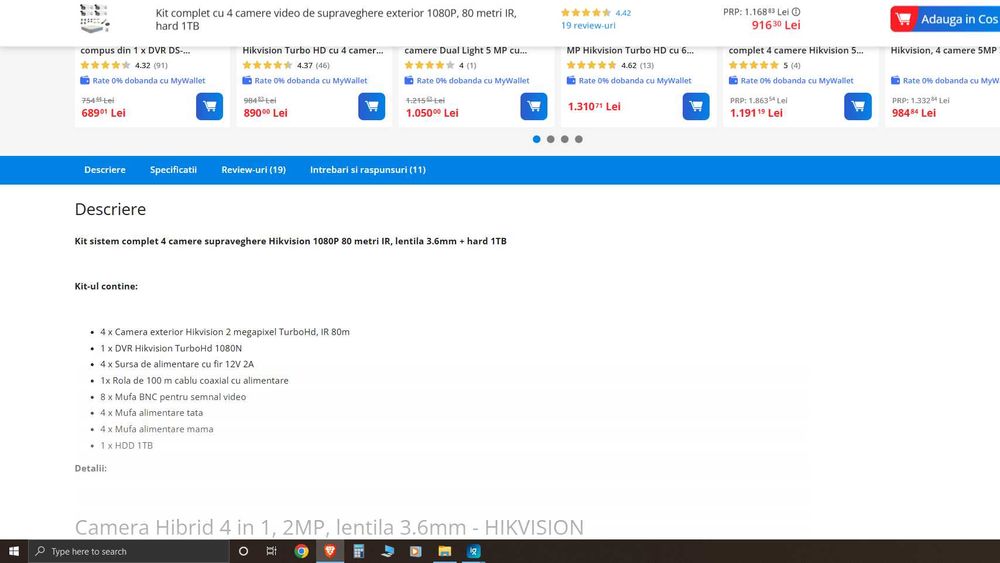
Task: Click the 5 (4) star rating
Action: pyautogui.click(x=764, y=65)
